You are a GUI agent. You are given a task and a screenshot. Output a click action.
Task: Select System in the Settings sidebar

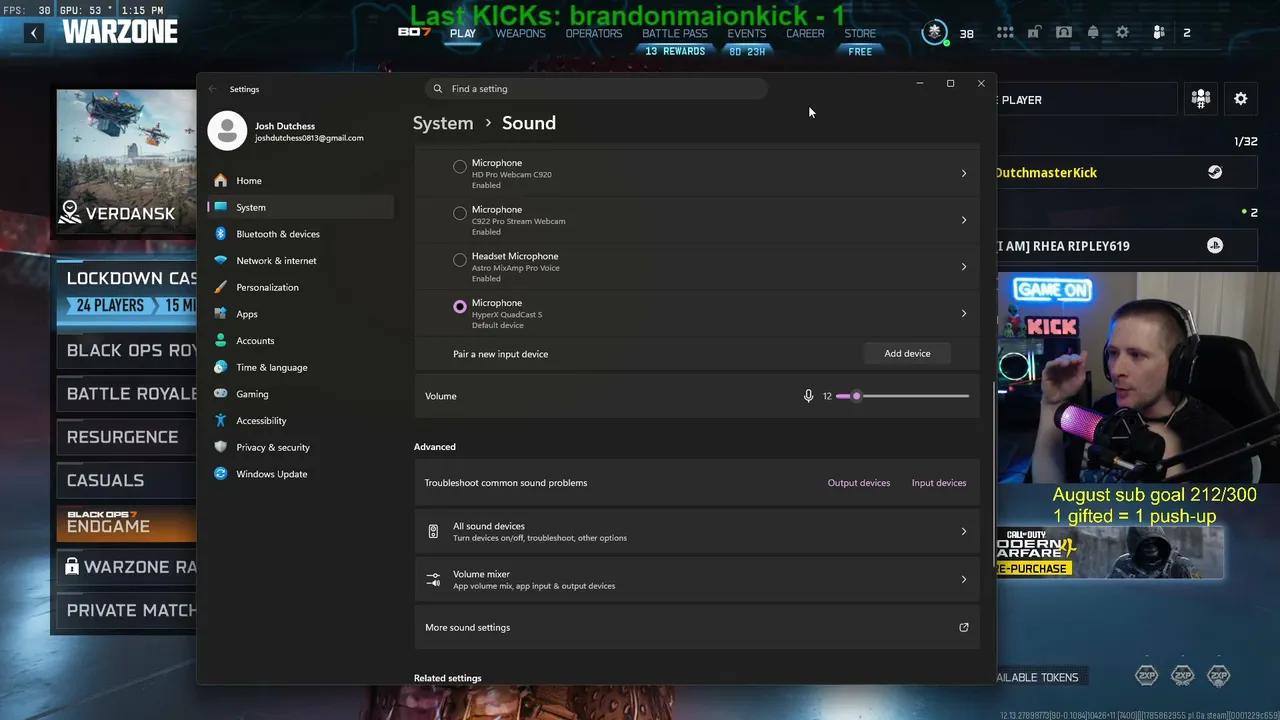[x=300, y=207]
